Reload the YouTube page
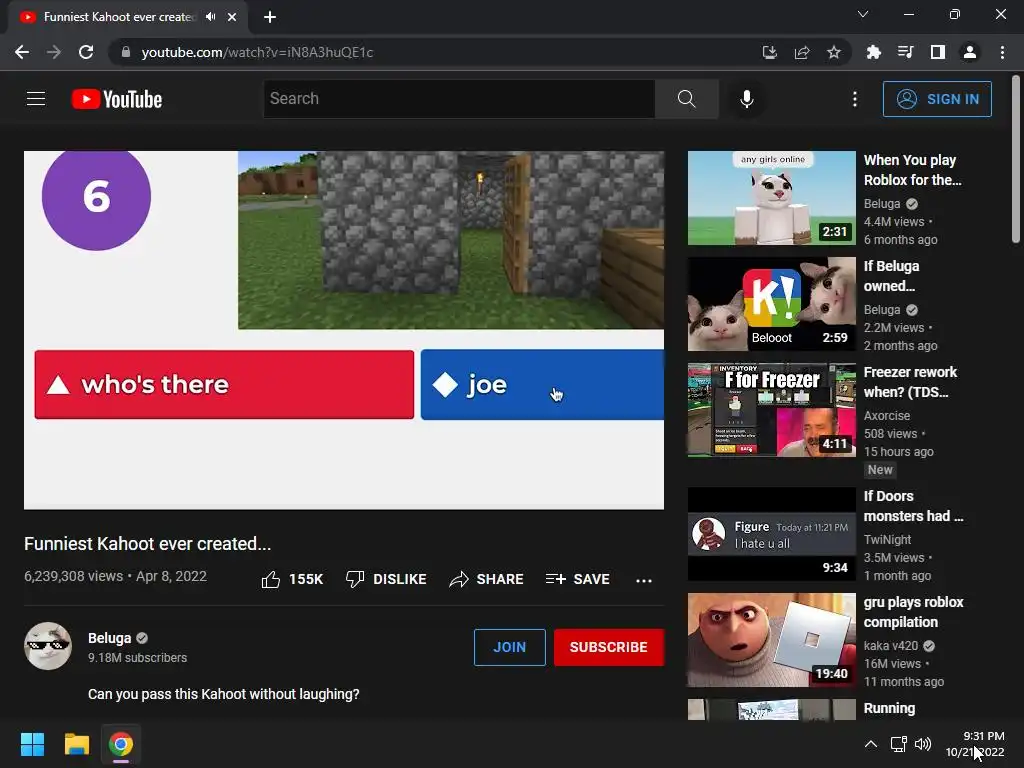The image size is (1024, 768). coord(86,52)
